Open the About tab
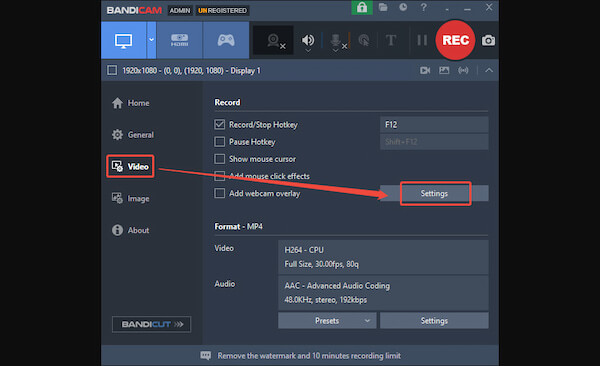The image size is (600, 366). (130, 230)
